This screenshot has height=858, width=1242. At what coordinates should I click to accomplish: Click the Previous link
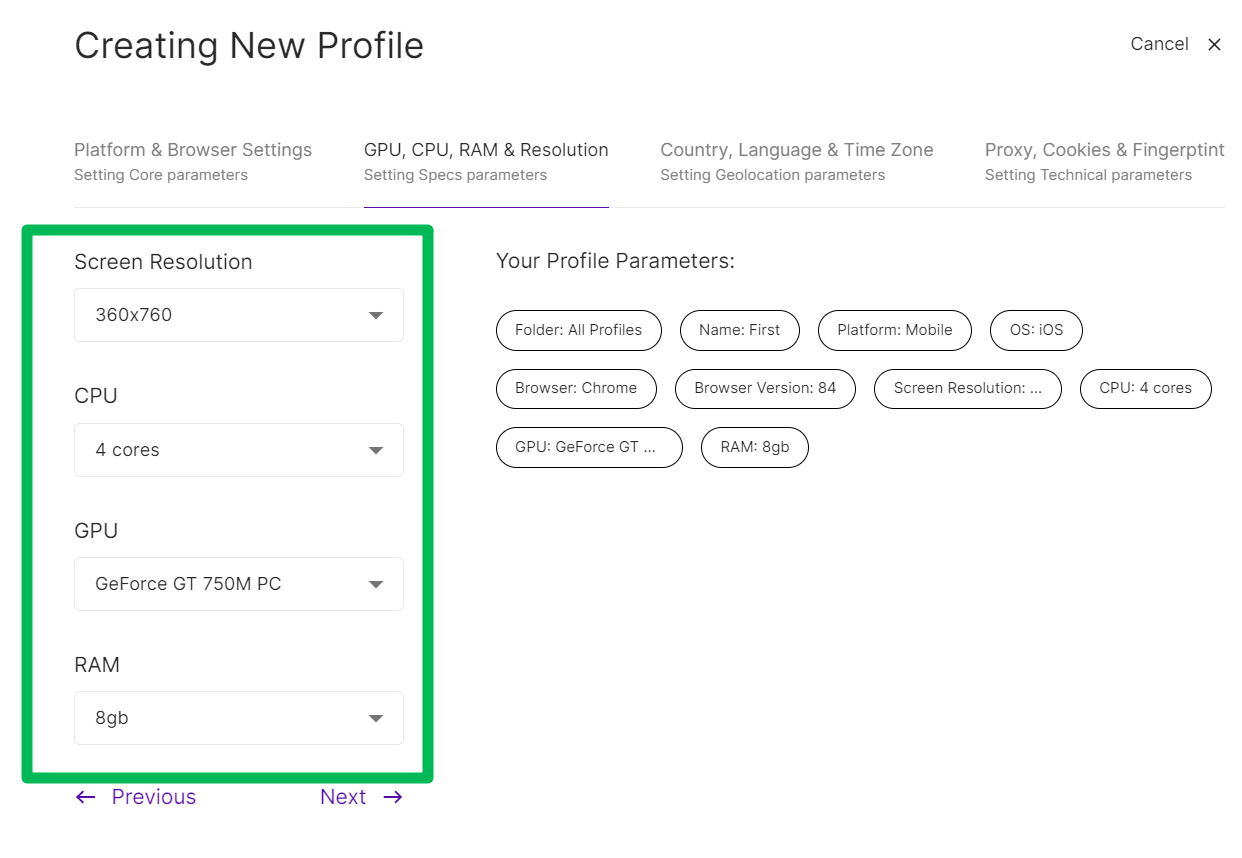coord(154,797)
